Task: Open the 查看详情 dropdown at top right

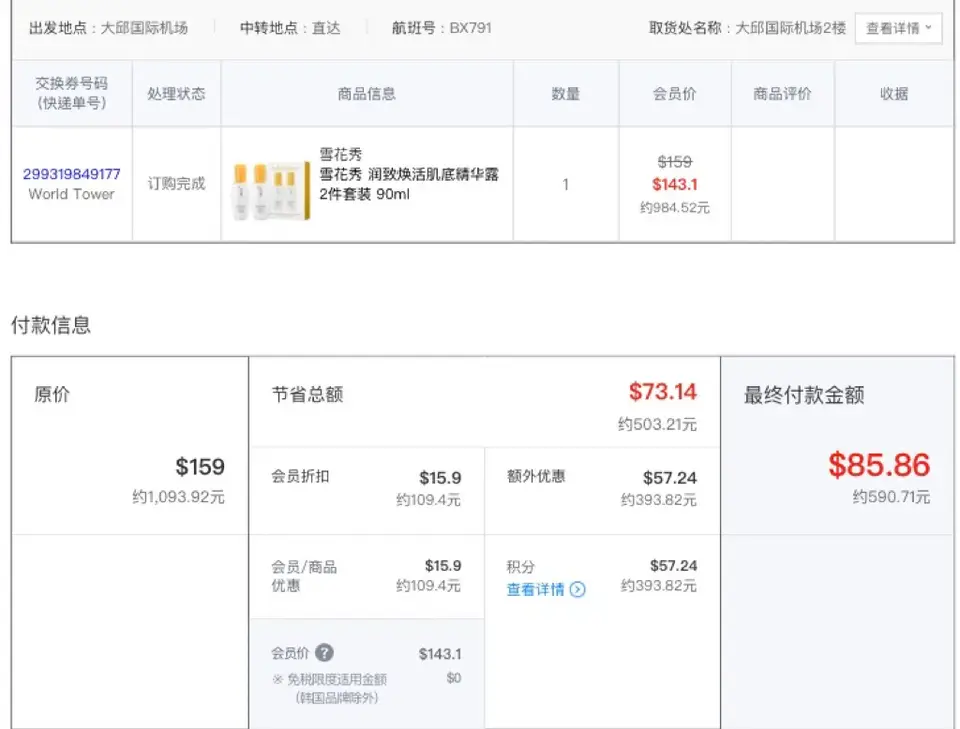Action: 898,28
